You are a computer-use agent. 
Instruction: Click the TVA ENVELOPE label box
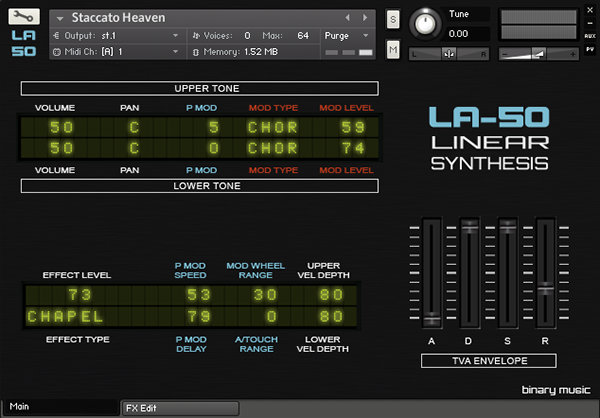(489, 361)
